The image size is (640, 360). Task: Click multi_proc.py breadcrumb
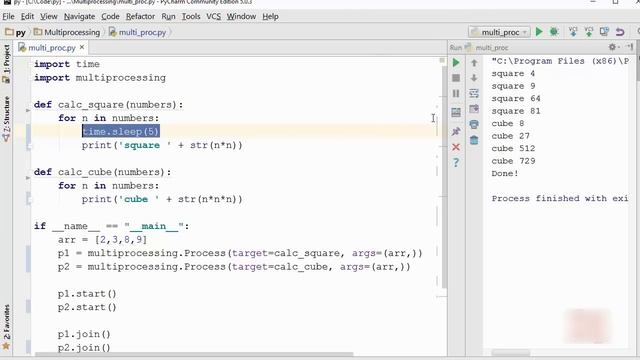[x=138, y=32]
